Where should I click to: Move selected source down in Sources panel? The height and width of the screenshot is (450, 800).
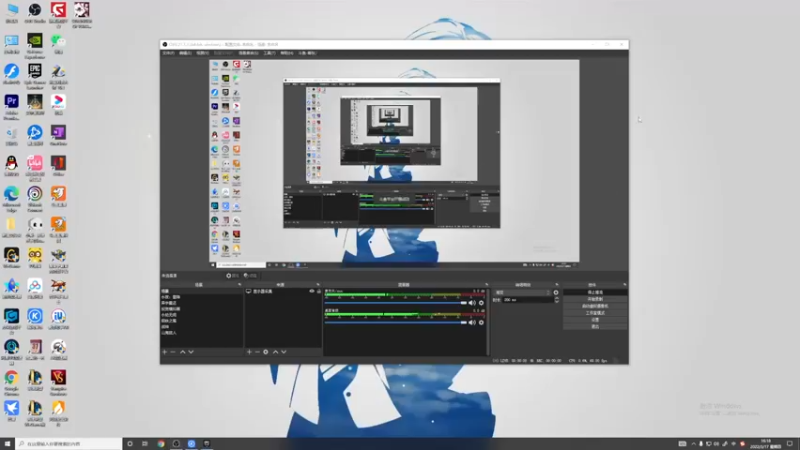click(284, 352)
